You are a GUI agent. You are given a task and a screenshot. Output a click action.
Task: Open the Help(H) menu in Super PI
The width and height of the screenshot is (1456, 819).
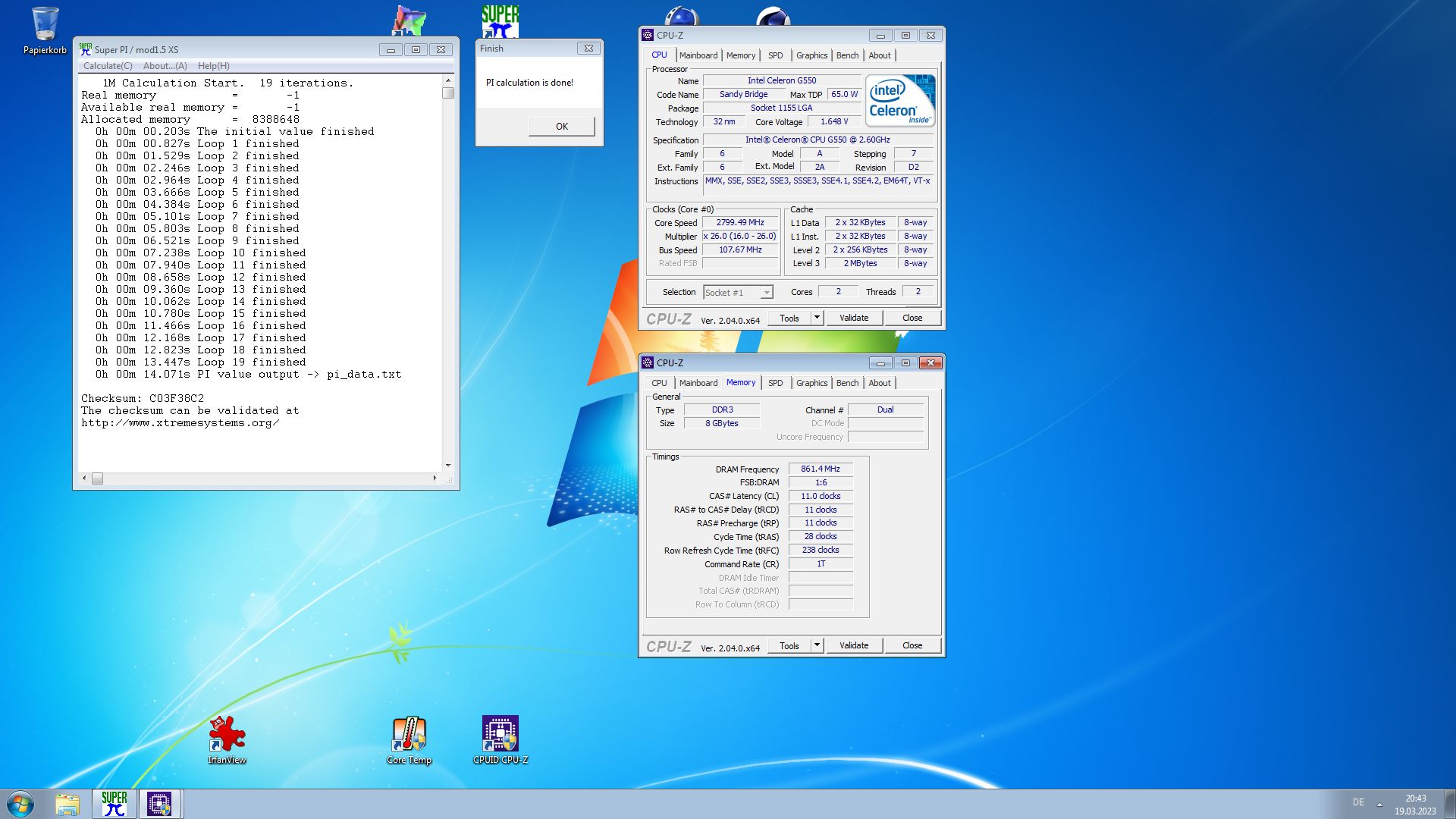coord(213,66)
